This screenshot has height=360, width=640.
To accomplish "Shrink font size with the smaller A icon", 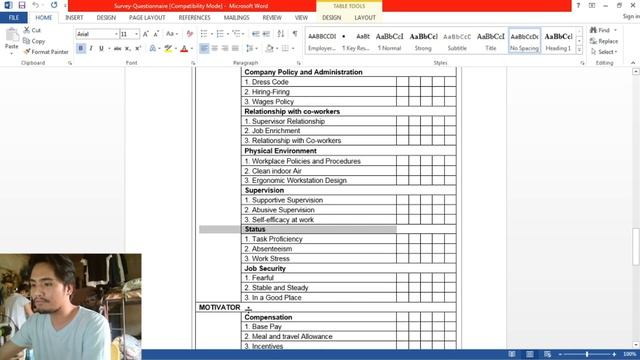I will click(156, 34).
